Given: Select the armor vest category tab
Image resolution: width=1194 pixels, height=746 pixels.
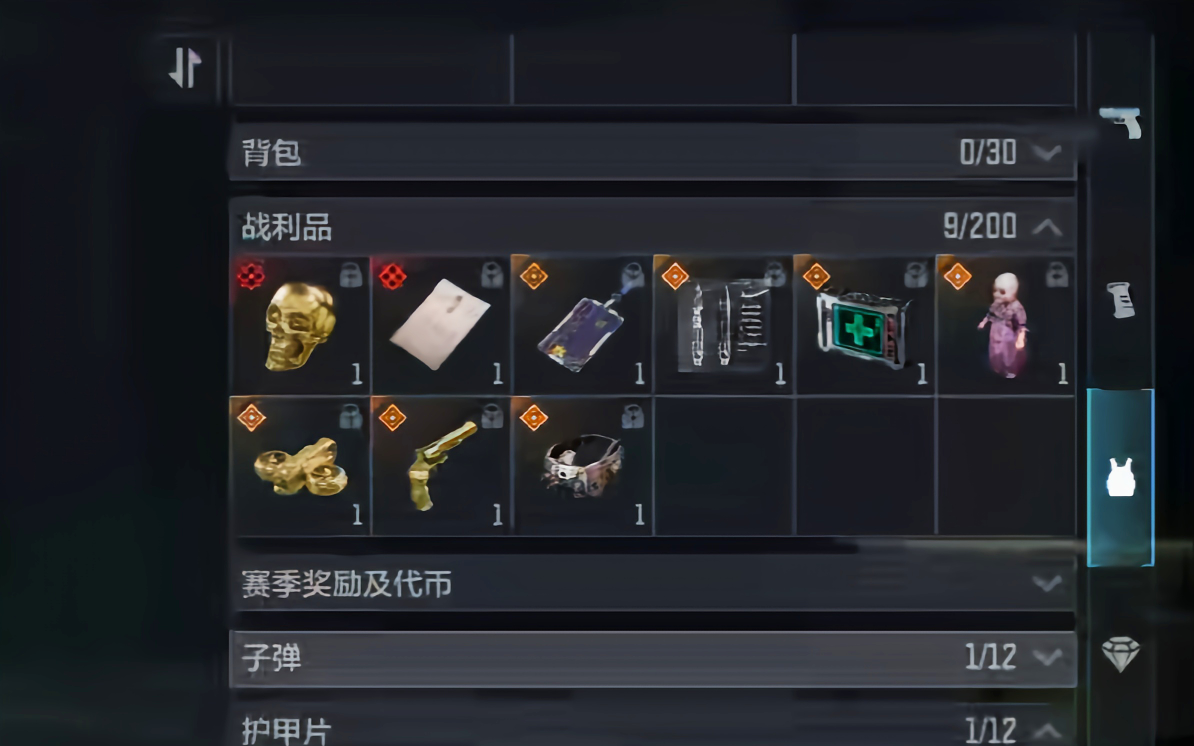Looking at the screenshot, I should pyautogui.click(x=1121, y=477).
